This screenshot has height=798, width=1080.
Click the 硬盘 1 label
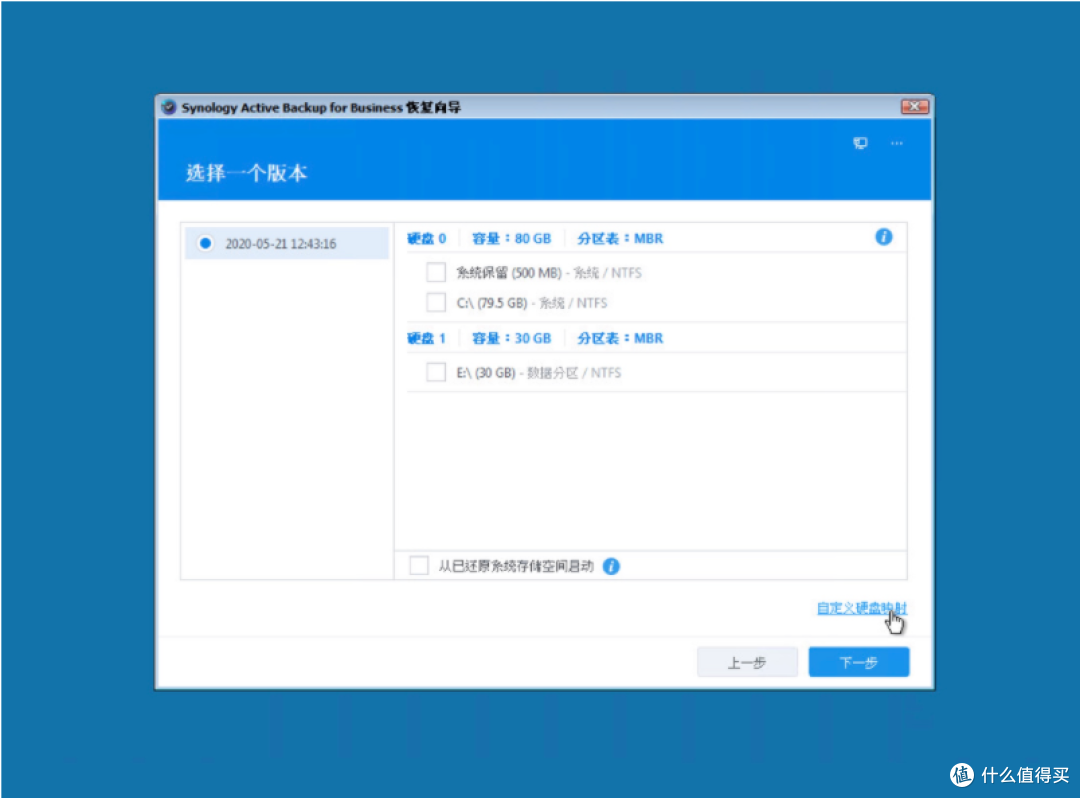(426, 339)
